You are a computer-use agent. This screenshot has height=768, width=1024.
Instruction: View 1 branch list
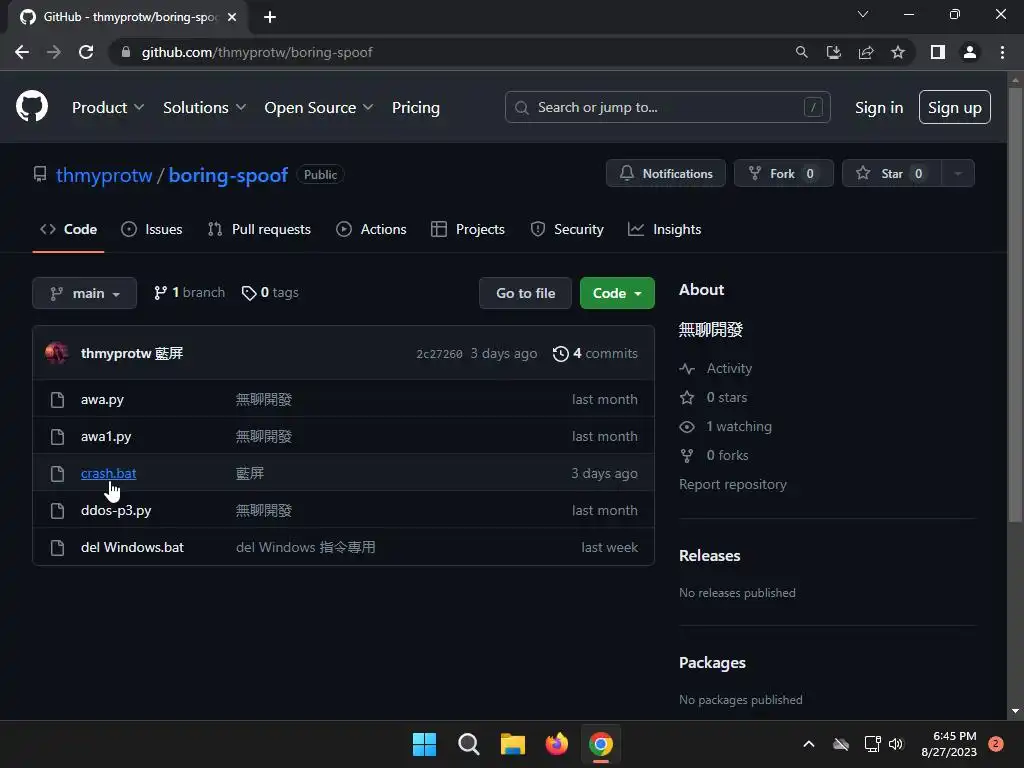(189, 293)
